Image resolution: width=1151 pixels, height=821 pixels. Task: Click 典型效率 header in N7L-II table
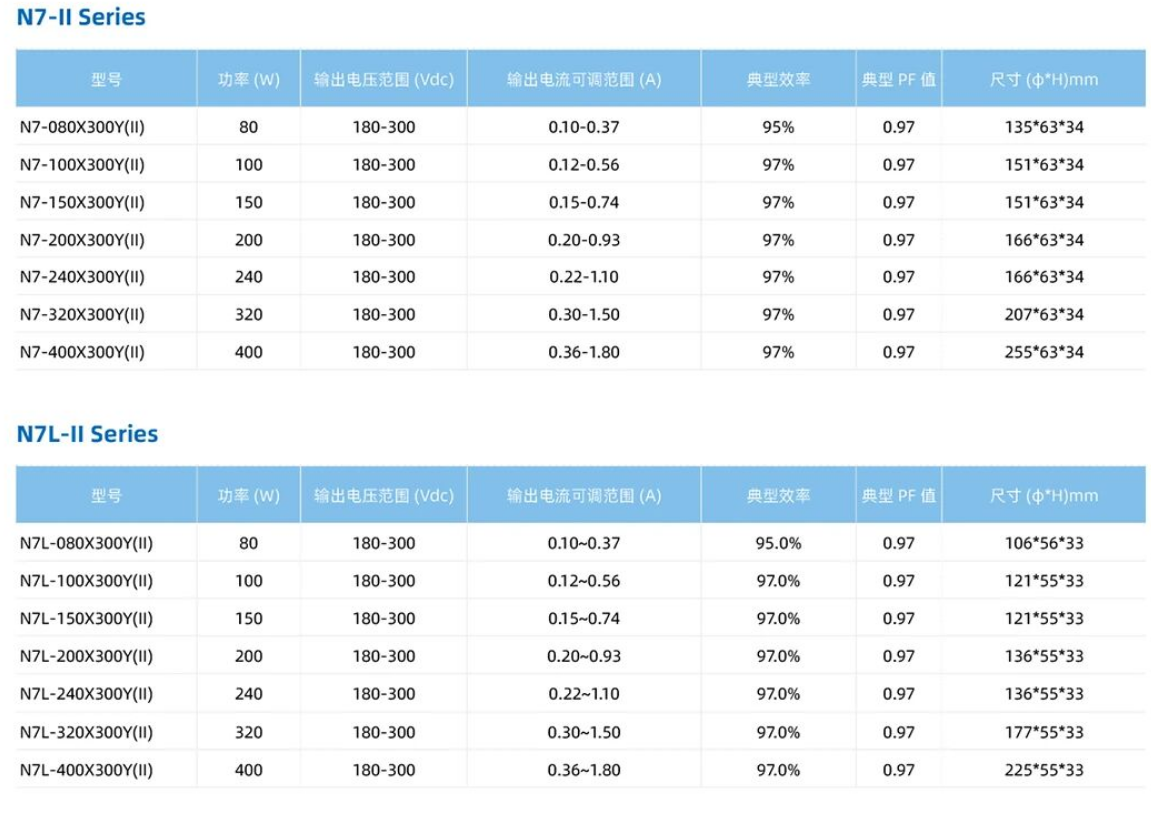(x=778, y=496)
